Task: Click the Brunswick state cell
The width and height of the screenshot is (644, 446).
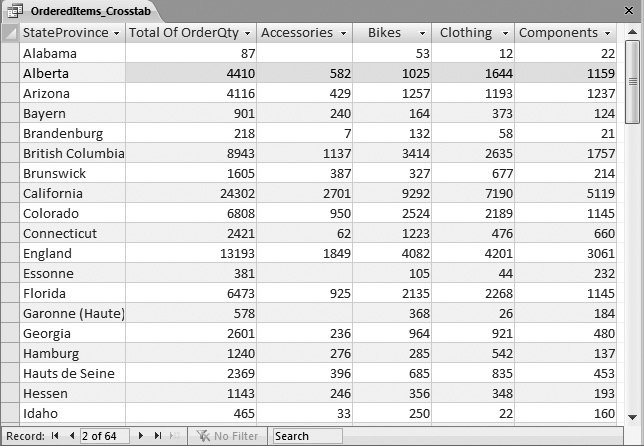Action: pyautogui.click(x=72, y=173)
